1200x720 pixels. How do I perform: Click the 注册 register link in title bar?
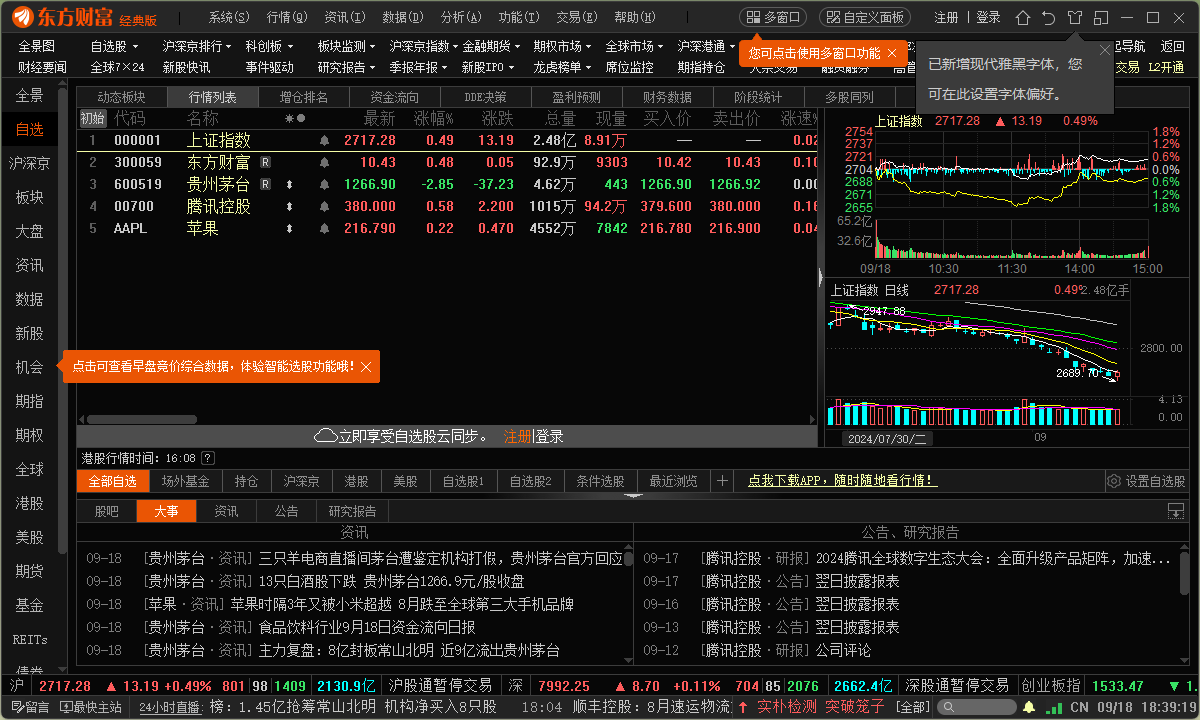coord(946,18)
